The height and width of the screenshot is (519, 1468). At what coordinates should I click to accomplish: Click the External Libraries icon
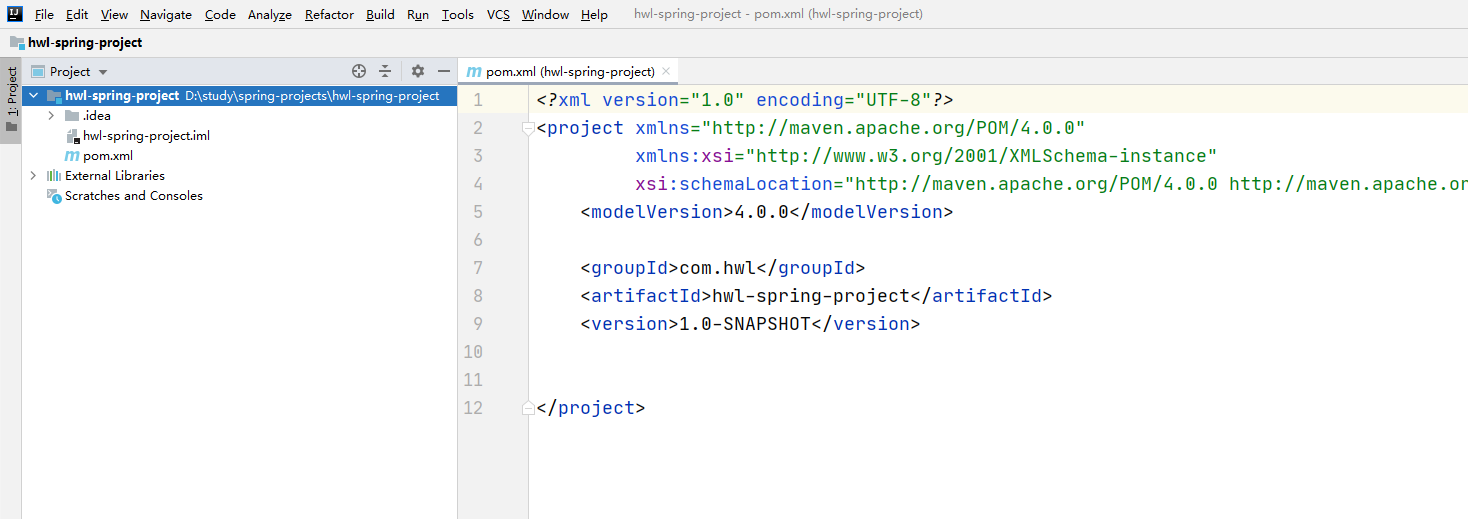pyautogui.click(x=54, y=176)
